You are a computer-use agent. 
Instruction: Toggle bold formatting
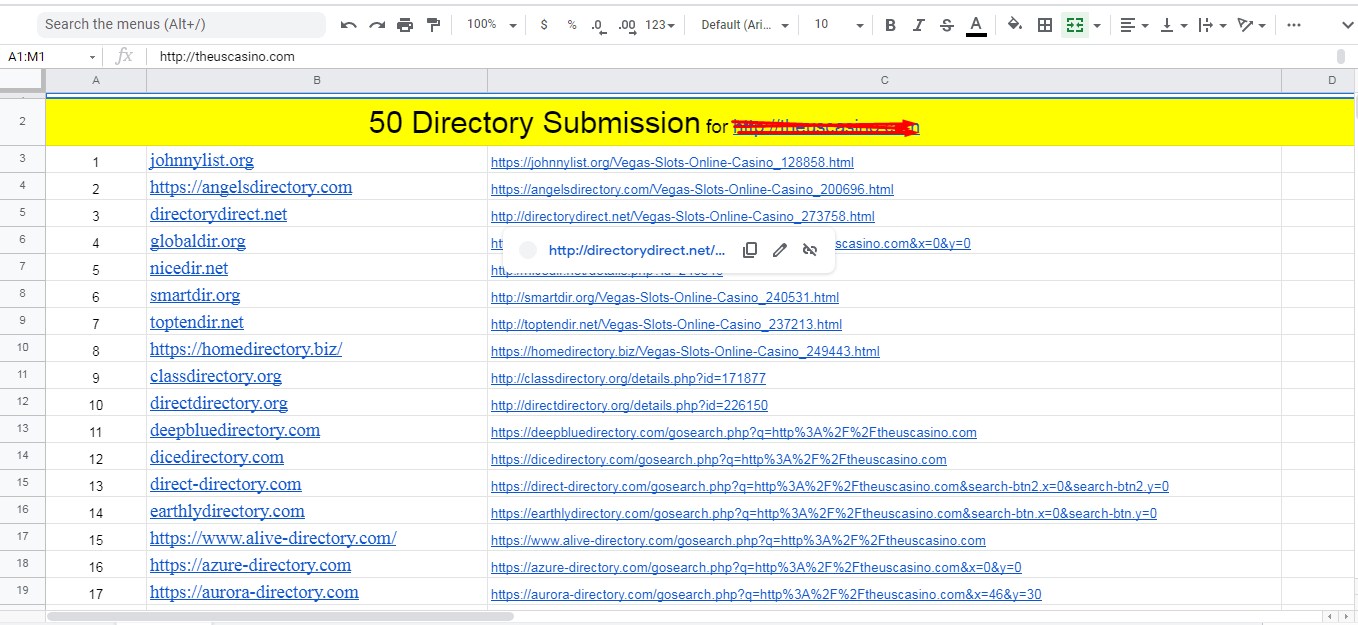pyautogui.click(x=889, y=24)
